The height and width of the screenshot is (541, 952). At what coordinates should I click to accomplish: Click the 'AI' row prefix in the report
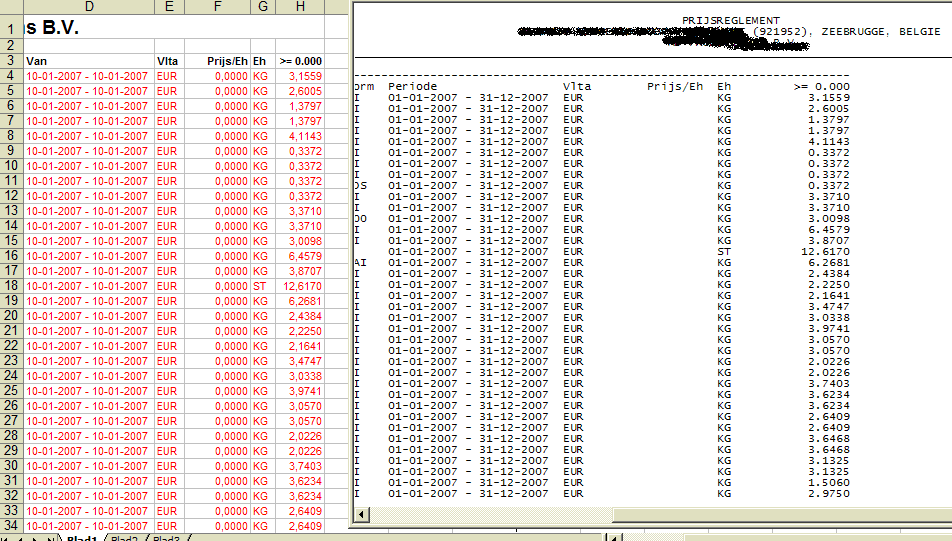(x=361, y=262)
